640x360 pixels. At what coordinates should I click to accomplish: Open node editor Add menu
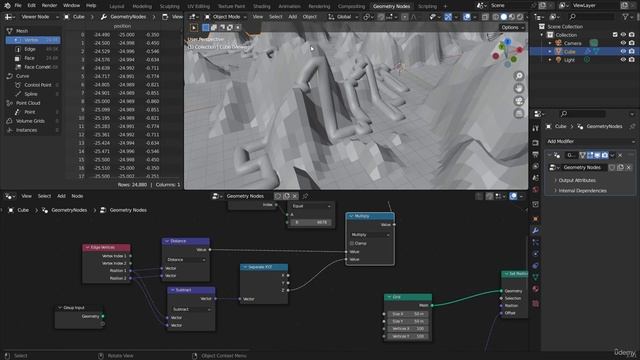click(61, 196)
